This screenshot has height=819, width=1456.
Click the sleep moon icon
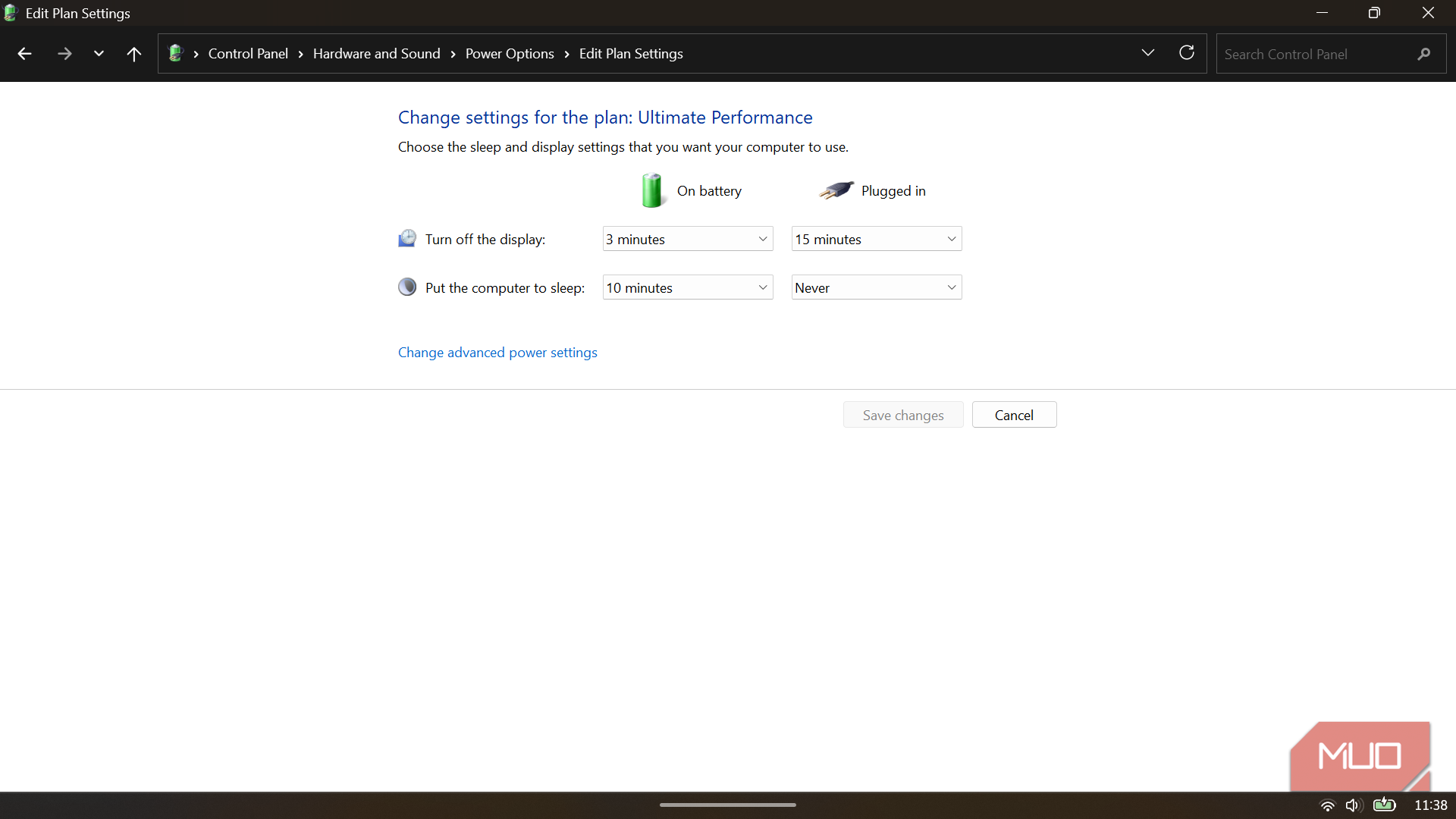tap(407, 287)
